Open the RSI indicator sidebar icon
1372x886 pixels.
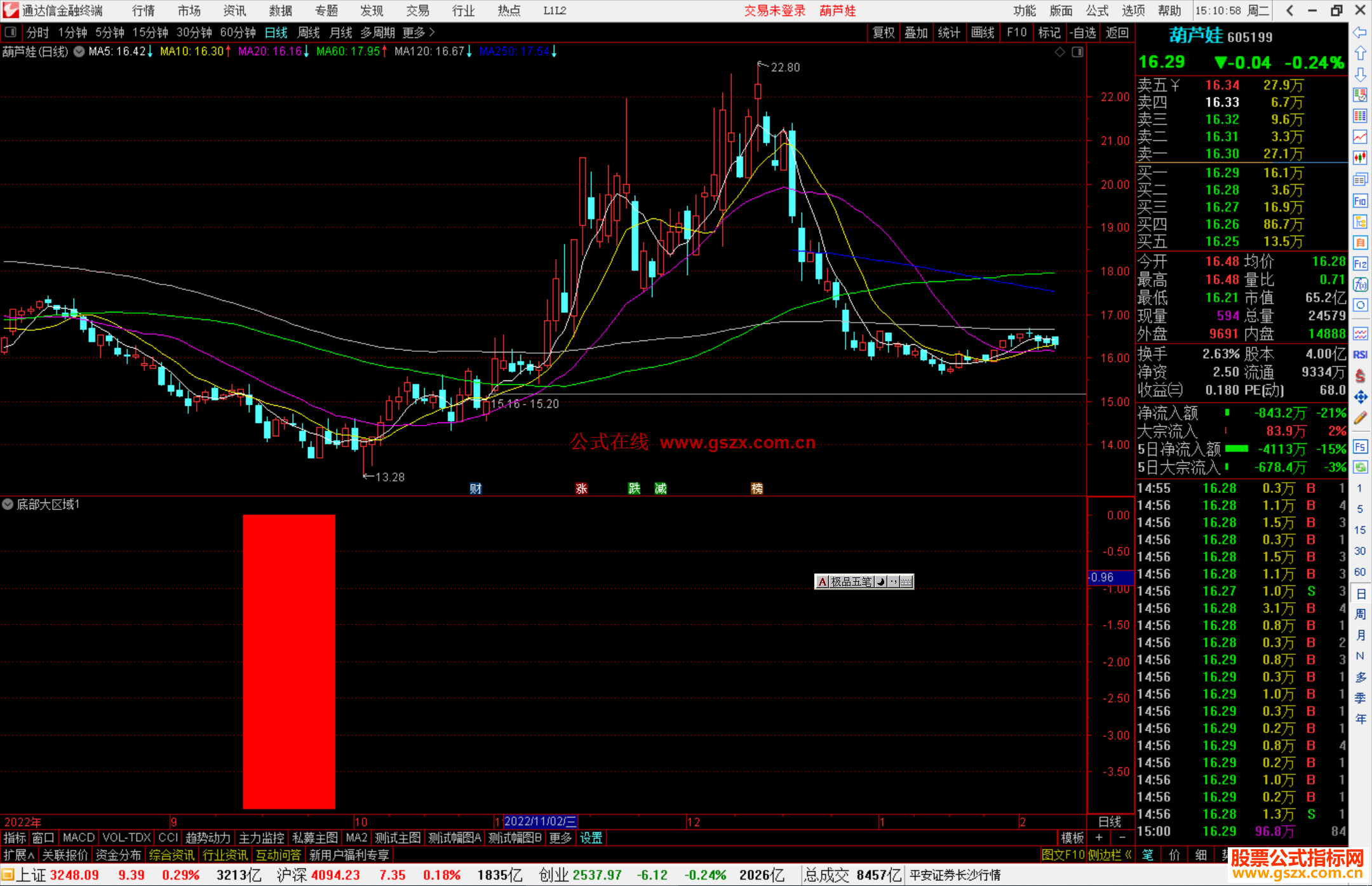click(x=1360, y=354)
